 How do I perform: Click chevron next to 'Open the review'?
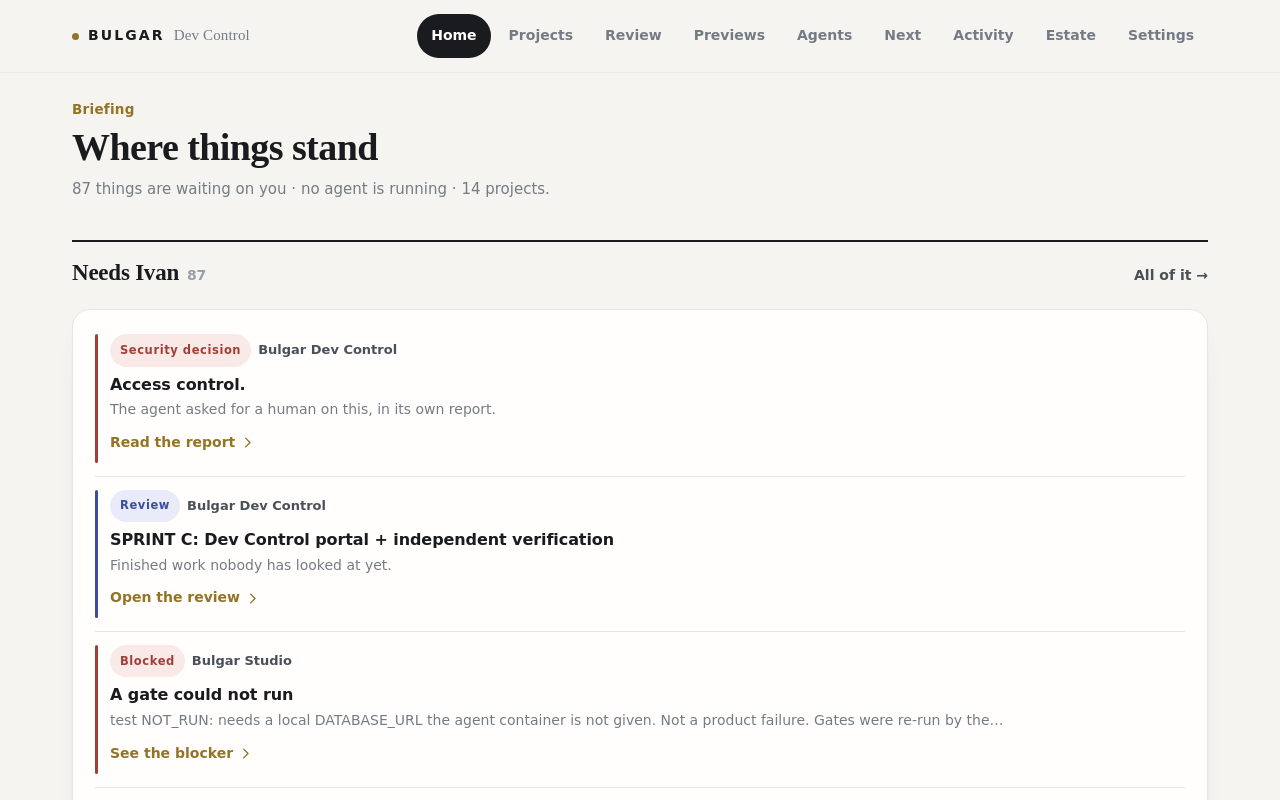(x=253, y=598)
